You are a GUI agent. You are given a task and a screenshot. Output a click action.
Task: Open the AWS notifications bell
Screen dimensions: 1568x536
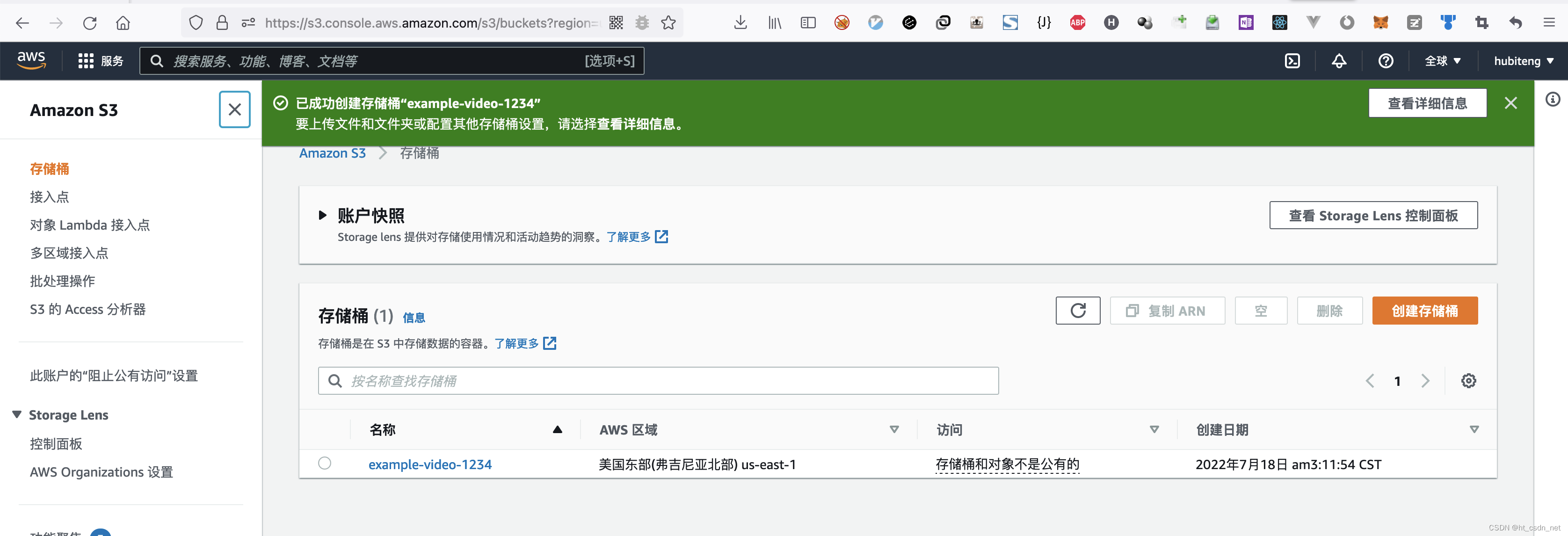click(x=1339, y=61)
